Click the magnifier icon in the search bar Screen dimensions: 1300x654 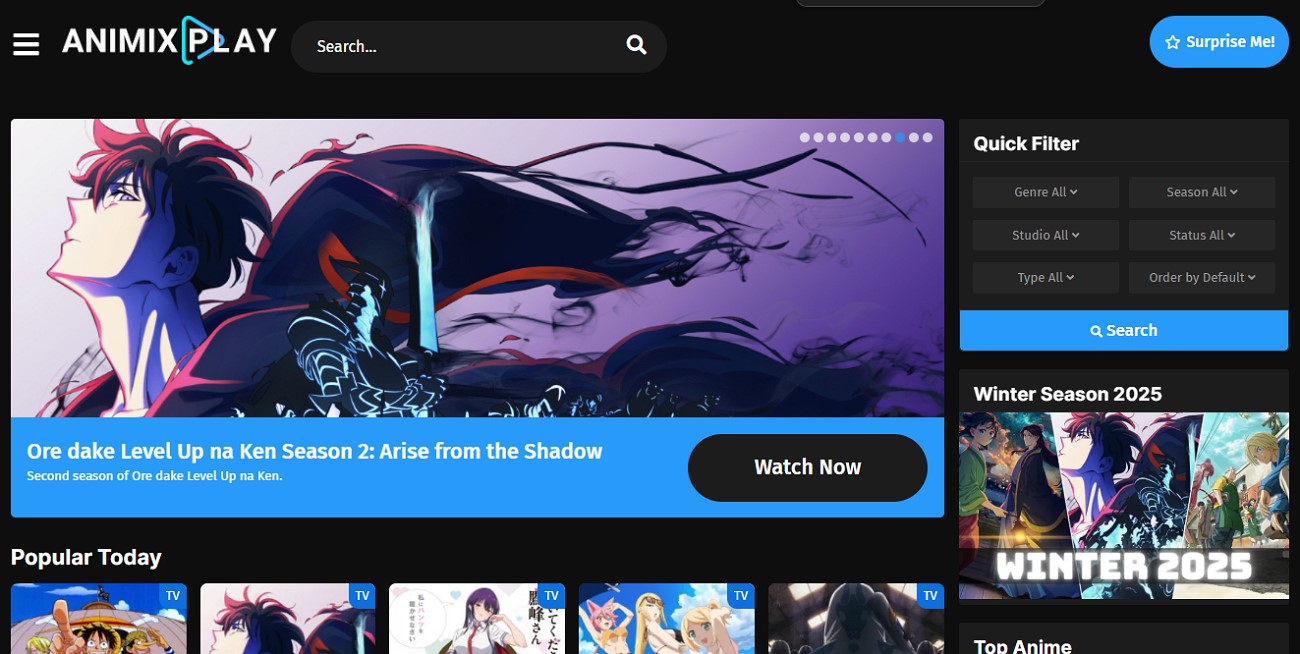point(636,45)
